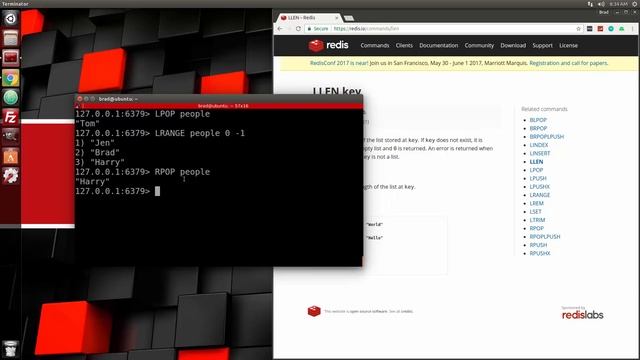Open the Files manager in the launcher
This screenshot has height=360, width=640.
click(x=10, y=38)
